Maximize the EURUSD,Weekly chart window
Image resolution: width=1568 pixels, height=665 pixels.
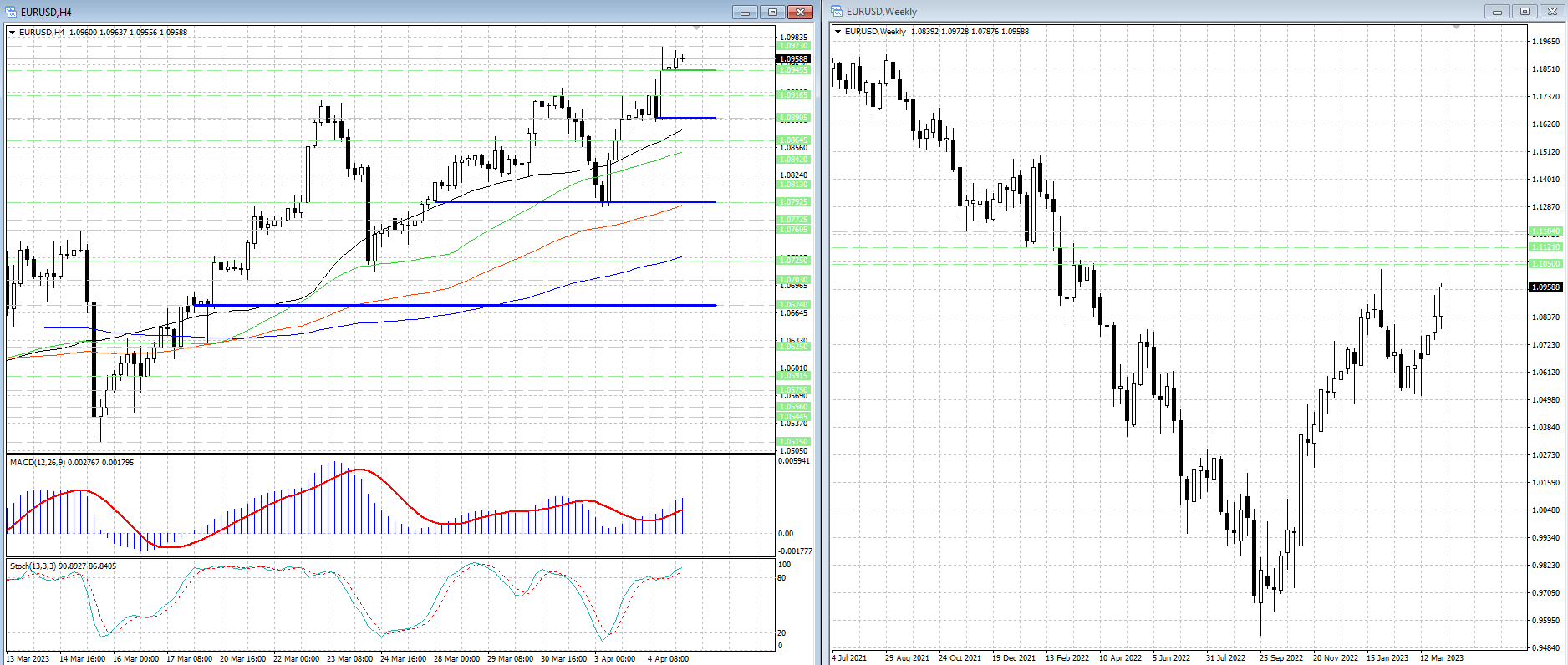point(1525,12)
